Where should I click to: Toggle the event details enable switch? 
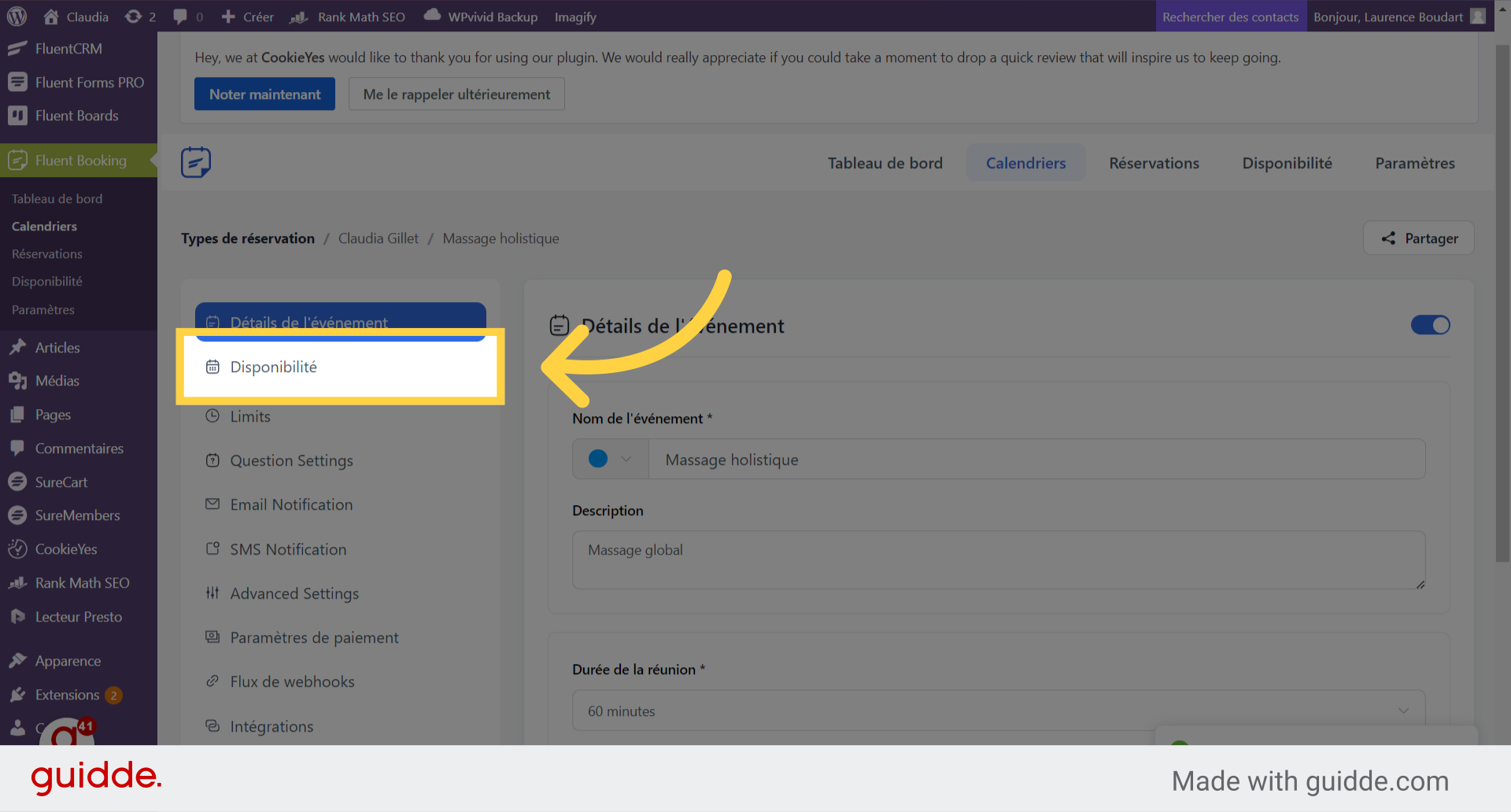(1430, 325)
